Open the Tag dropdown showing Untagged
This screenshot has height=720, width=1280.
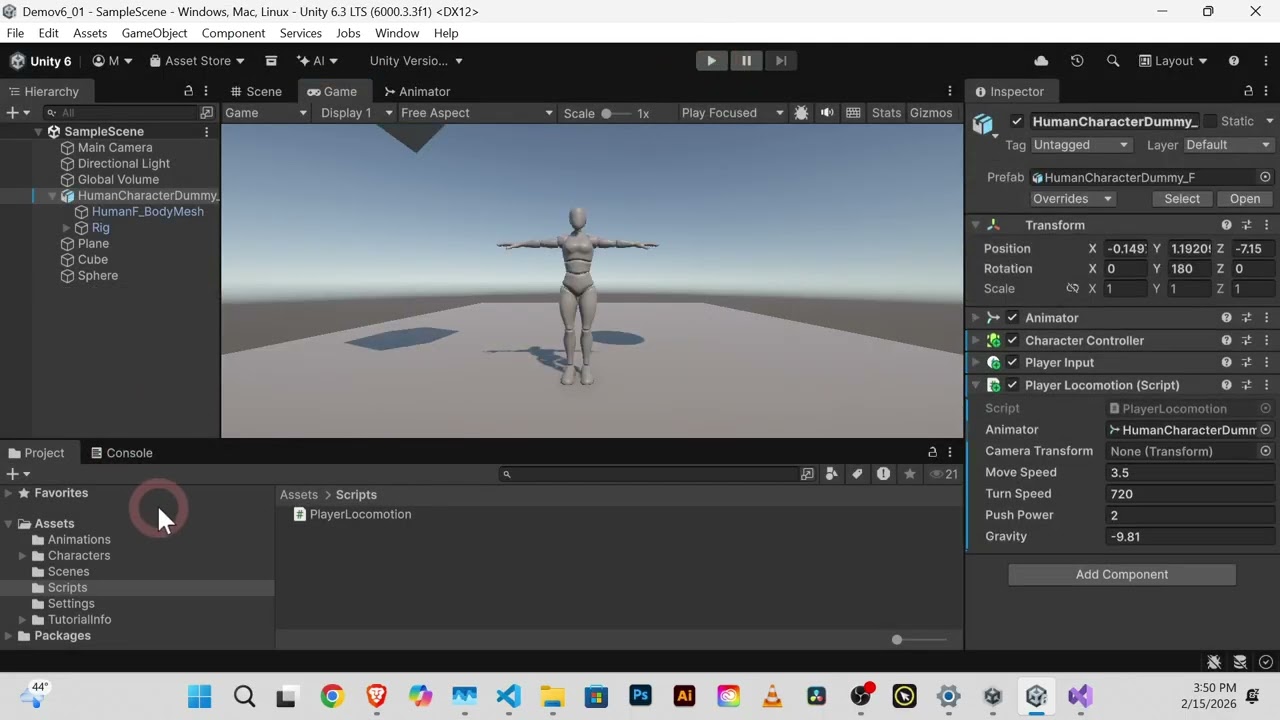[x=1080, y=145]
